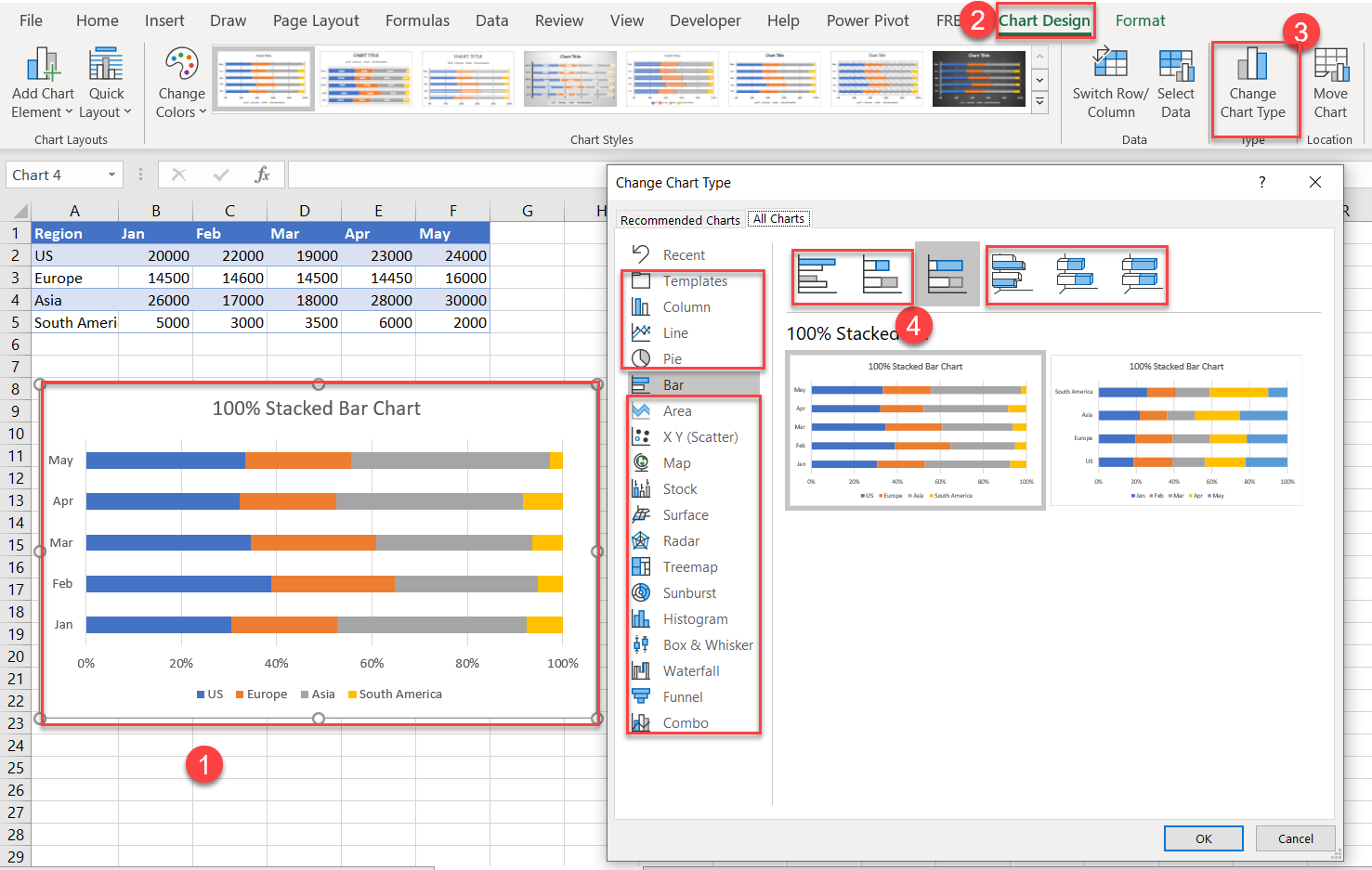Click the Select All corner triangle
The width and height of the screenshot is (1372, 870).
(20, 212)
